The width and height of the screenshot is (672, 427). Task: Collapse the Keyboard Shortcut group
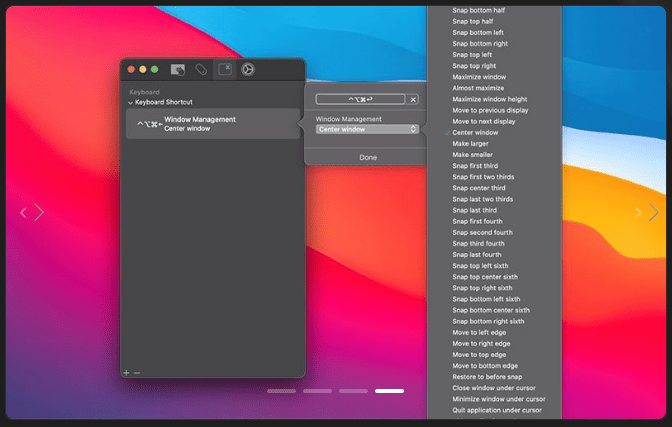point(130,102)
